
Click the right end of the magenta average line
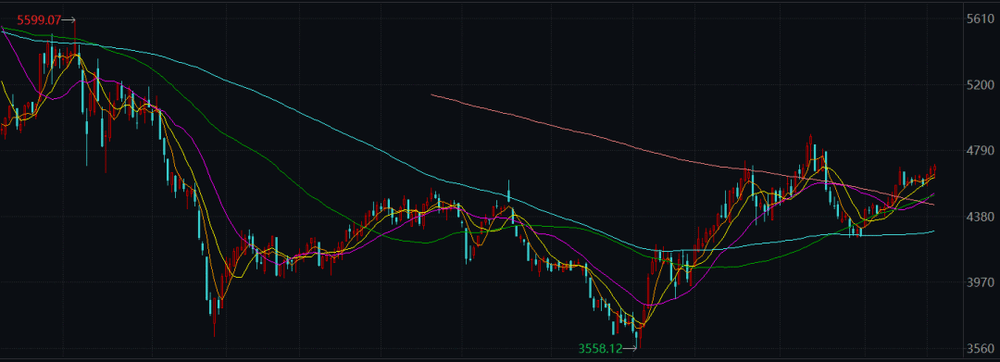point(934,194)
